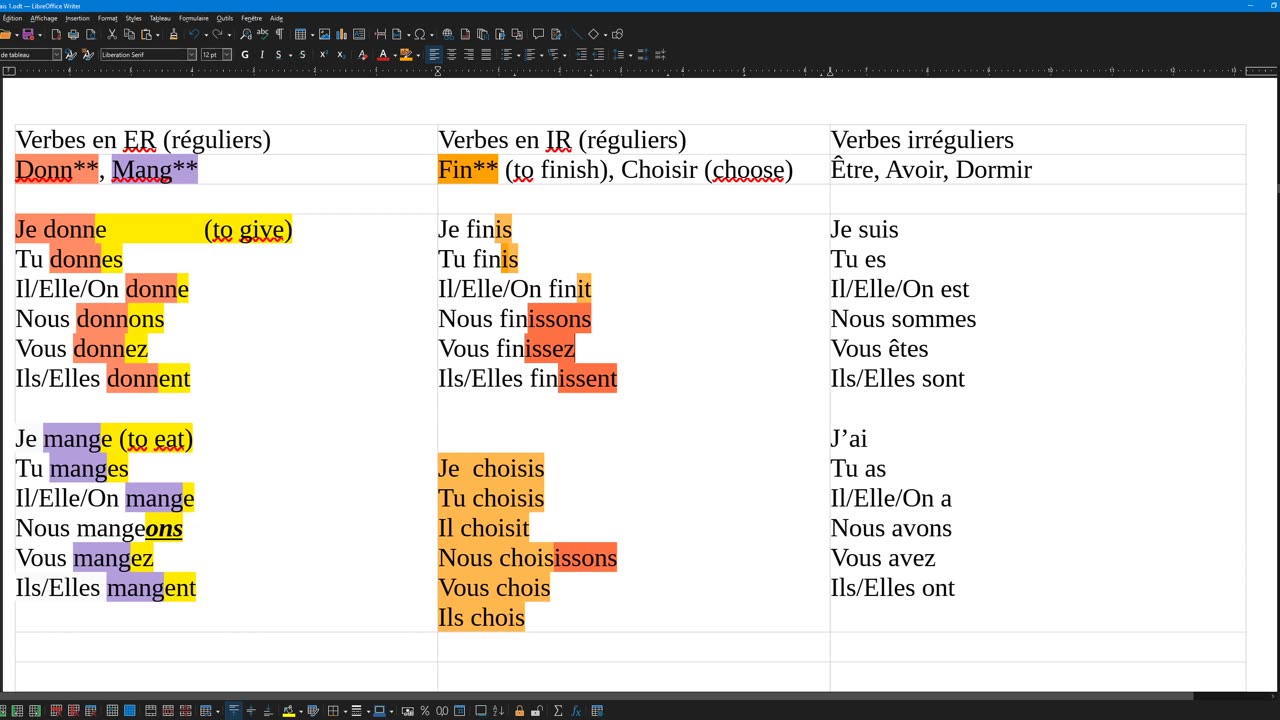Toggle Center Horizontally paragraph button
The width and height of the screenshot is (1280, 720).
point(452,55)
